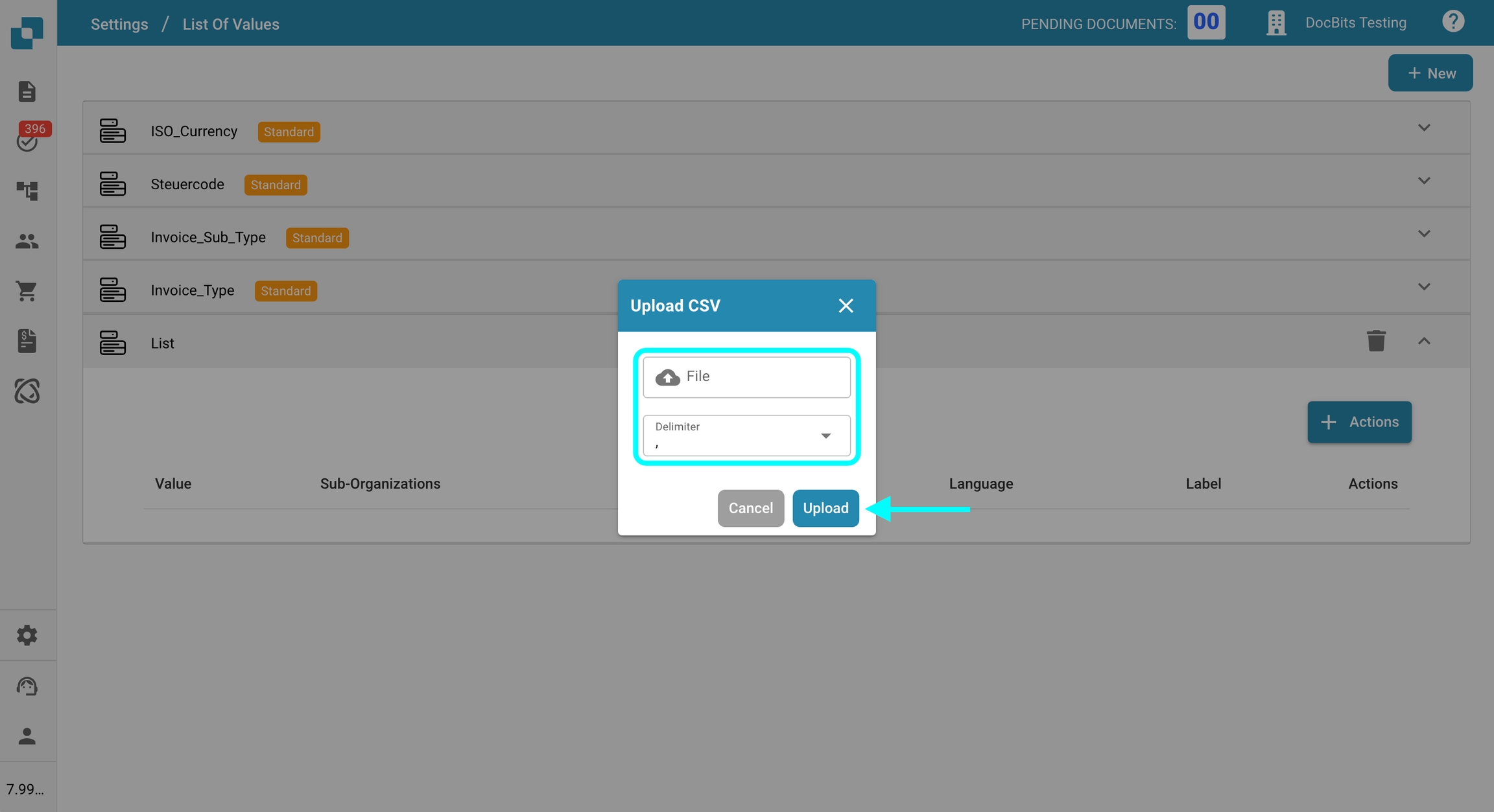Expand the Steuercode row chevron
This screenshot has height=812, width=1494.
point(1423,181)
